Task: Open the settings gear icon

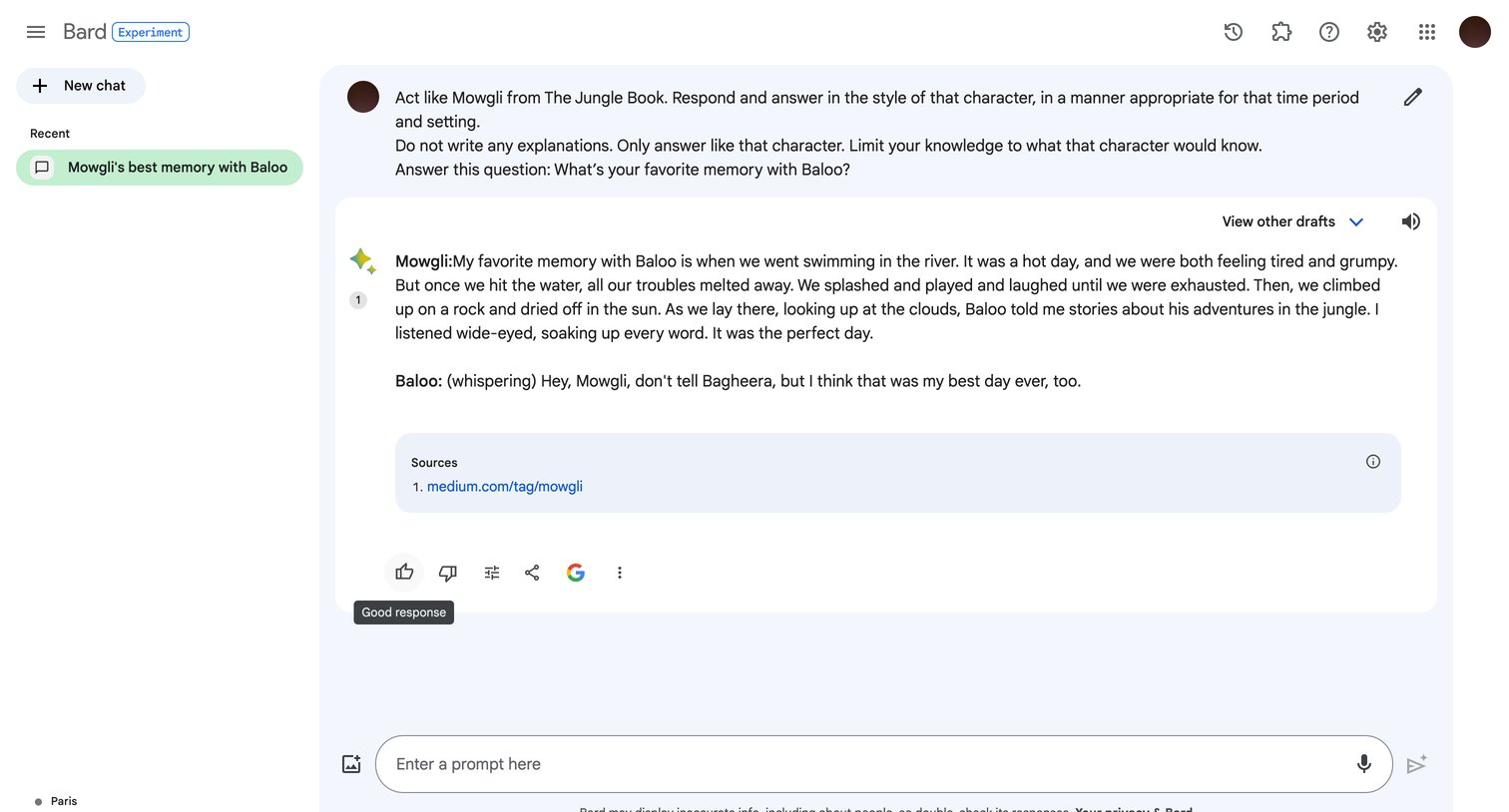Action: [1377, 32]
